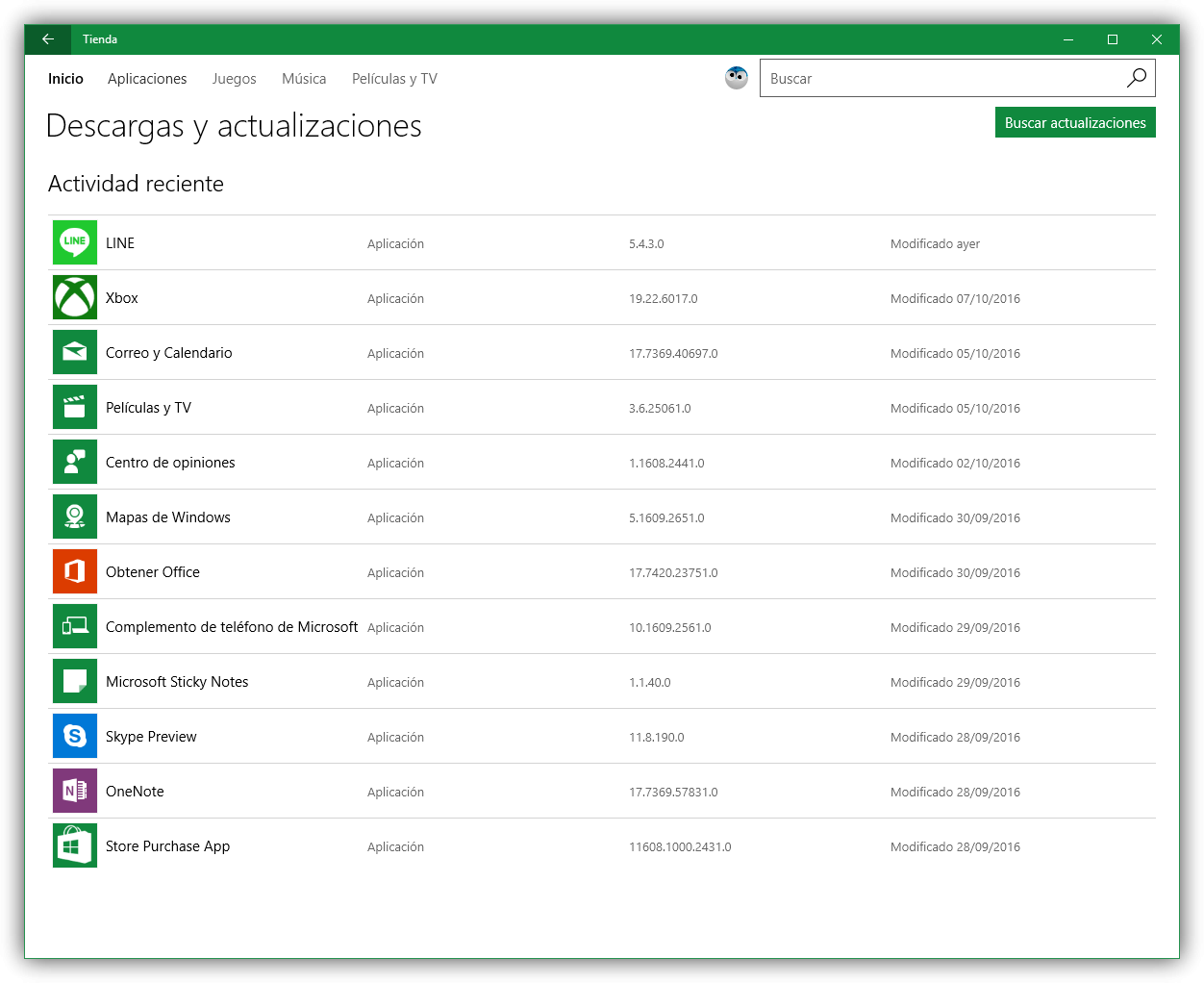Select version 11608.1000.2431.0 text

[x=680, y=847]
